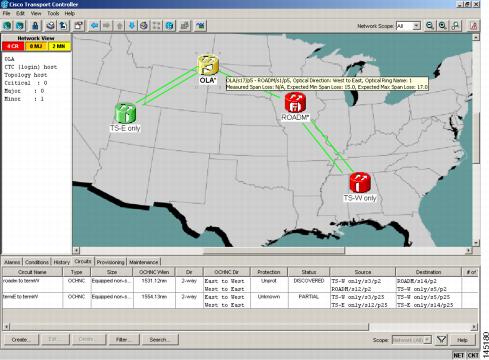Select the ROADM red node on map
489x360 pixels.
(295, 103)
